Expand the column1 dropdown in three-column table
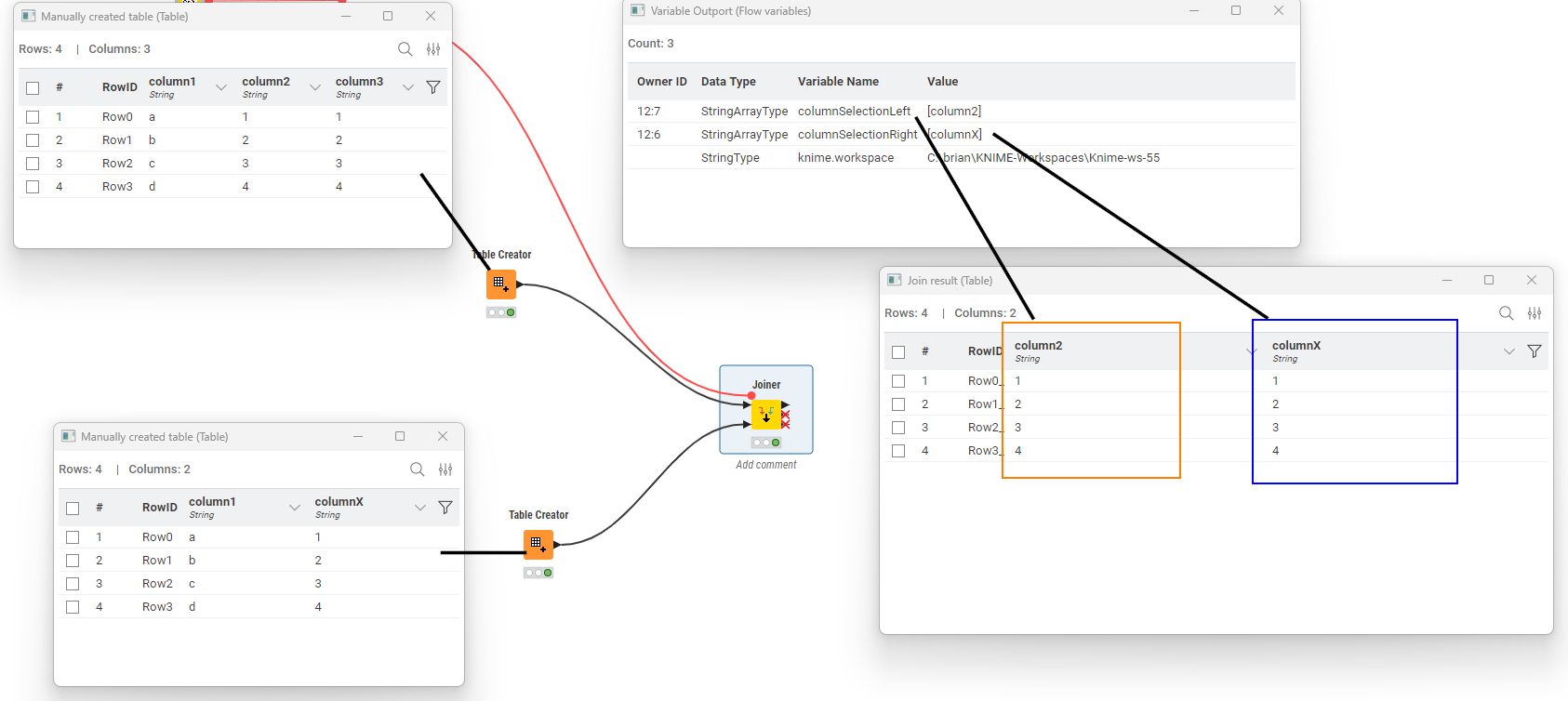Screen dimensions: 1568x701 (221, 87)
